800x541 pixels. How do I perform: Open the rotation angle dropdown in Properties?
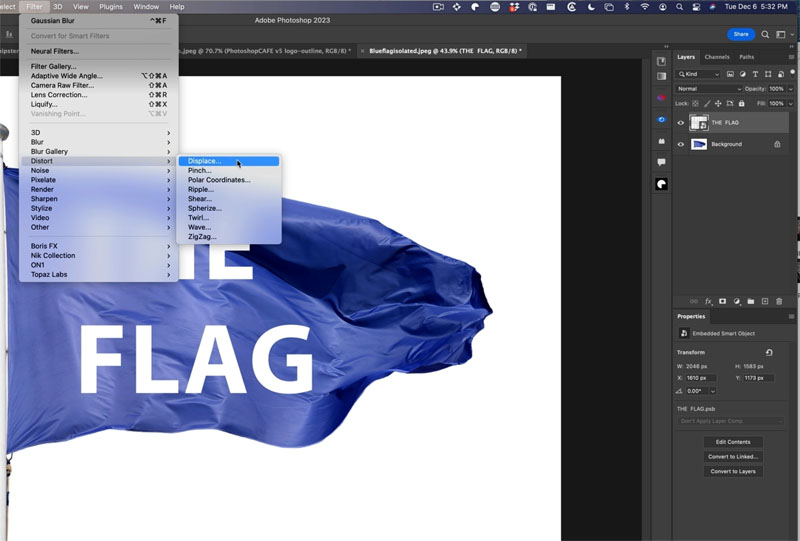712,391
